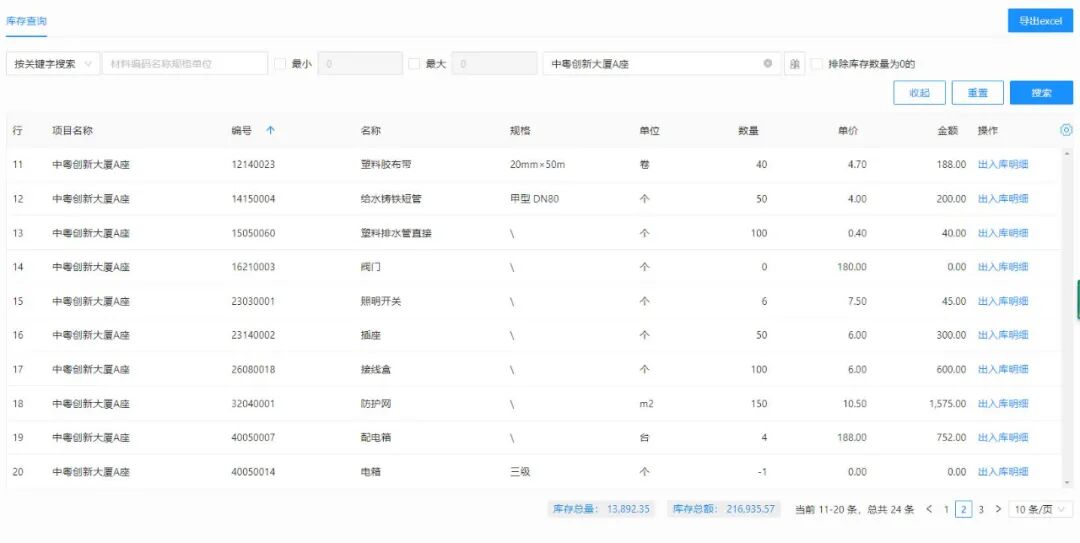
Task: Click the 单位 column header
Action: click(650, 130)
